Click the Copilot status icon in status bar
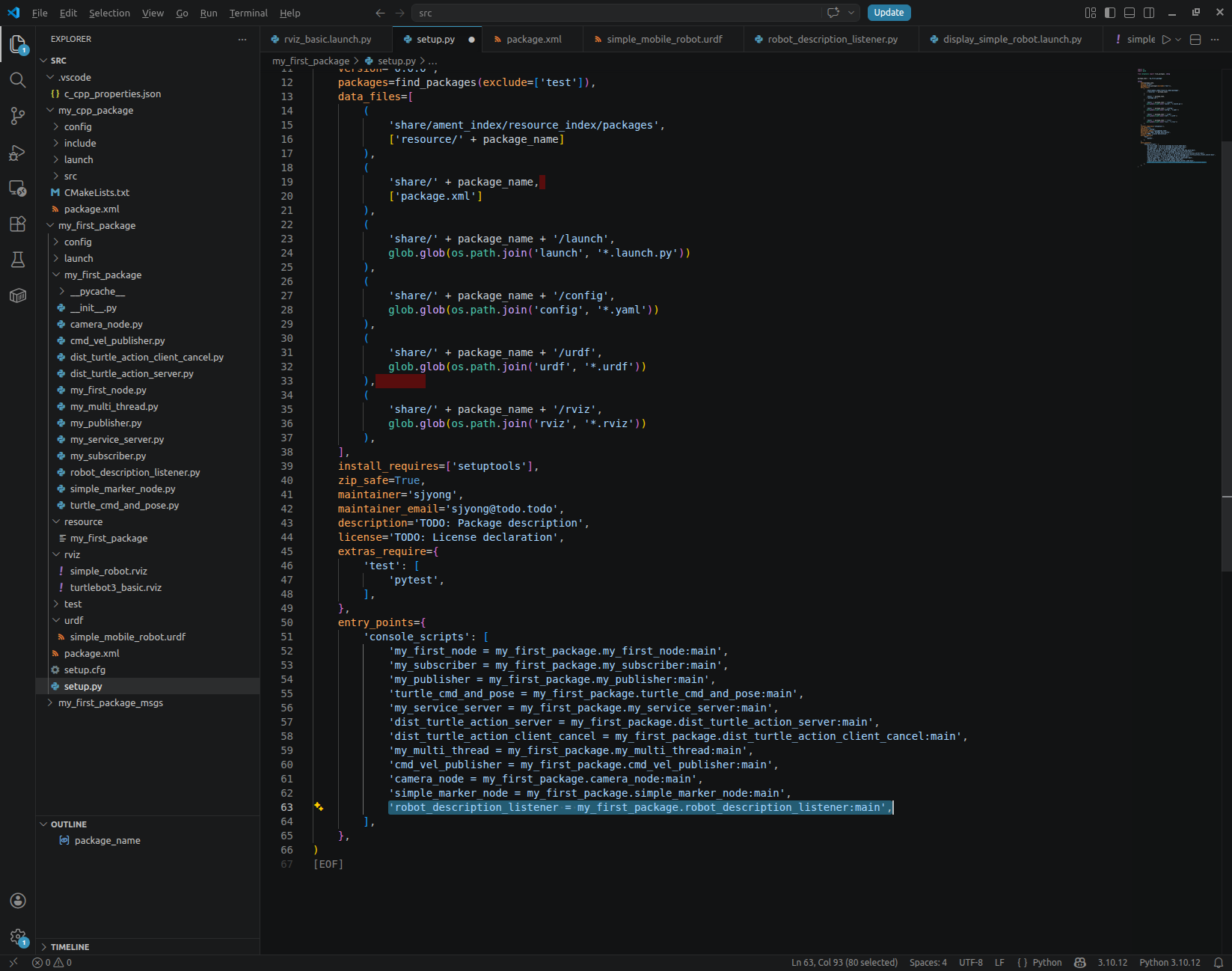The width and height of the screenshot is (1232, 971). click(1079, 963)
